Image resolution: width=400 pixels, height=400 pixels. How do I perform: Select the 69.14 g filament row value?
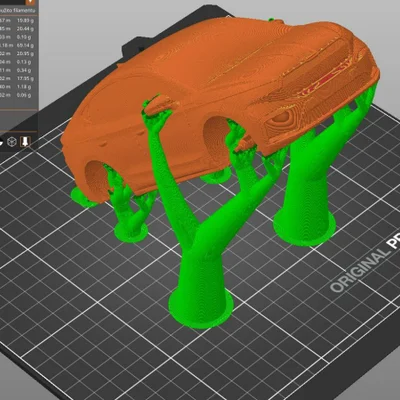(x=25, y=45)
